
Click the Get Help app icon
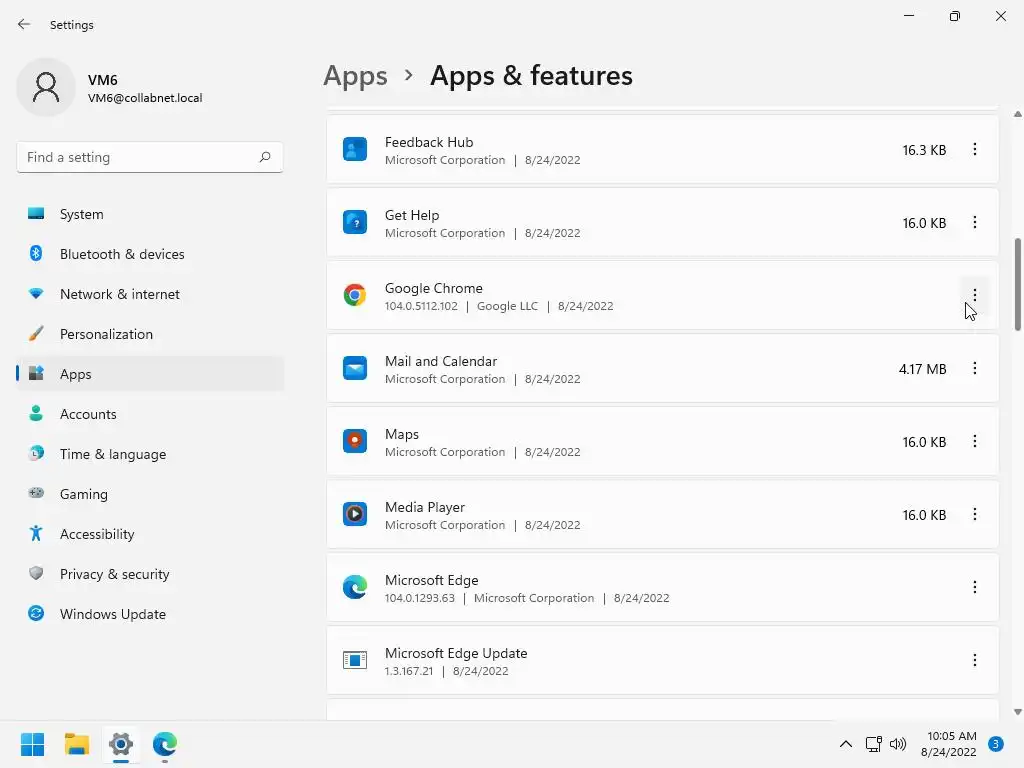coord(355,222)
